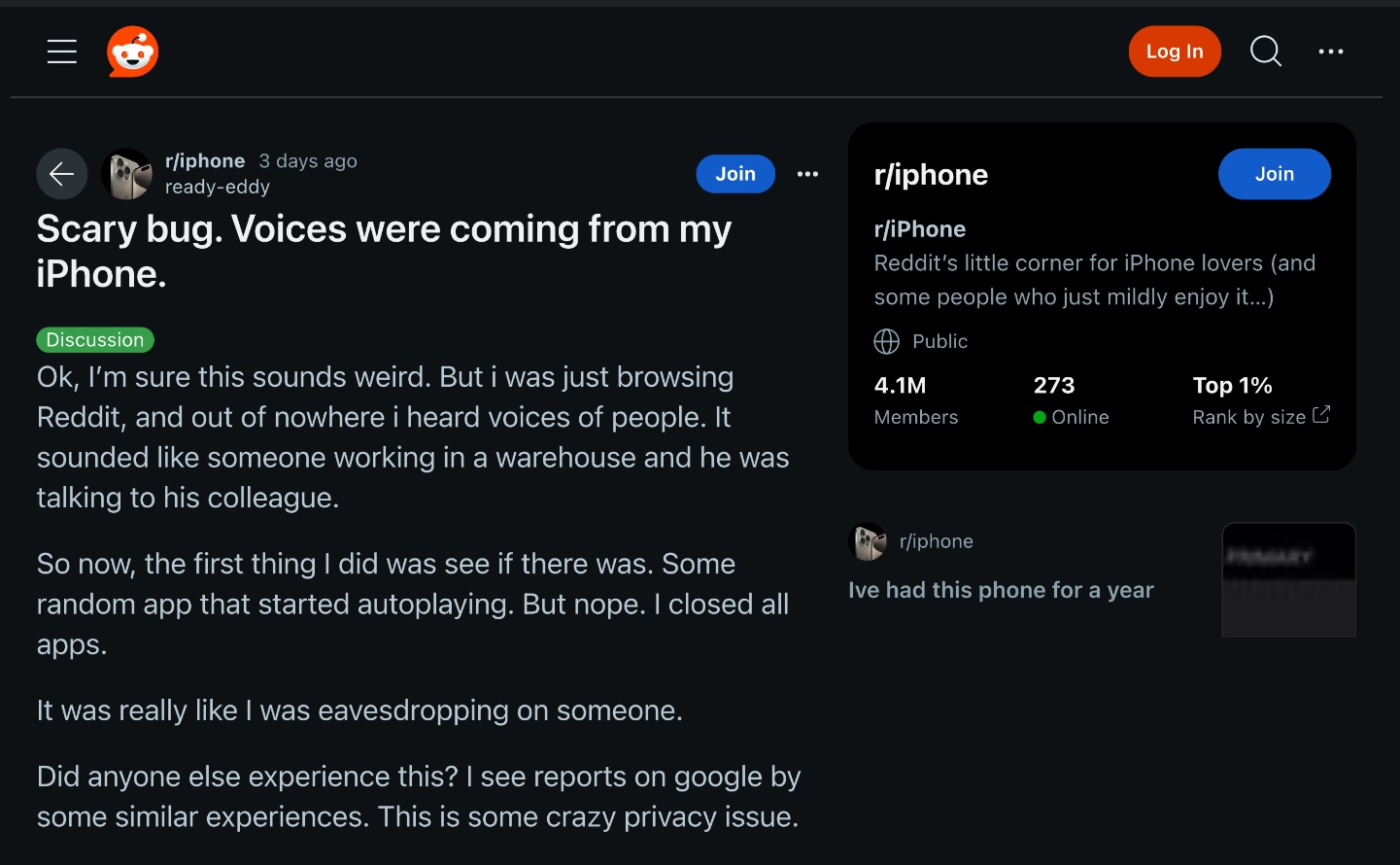Open the r/iphone link above post title
Image resolution: width=1400 pixels, height=865 pixels.
coord(205,160)
